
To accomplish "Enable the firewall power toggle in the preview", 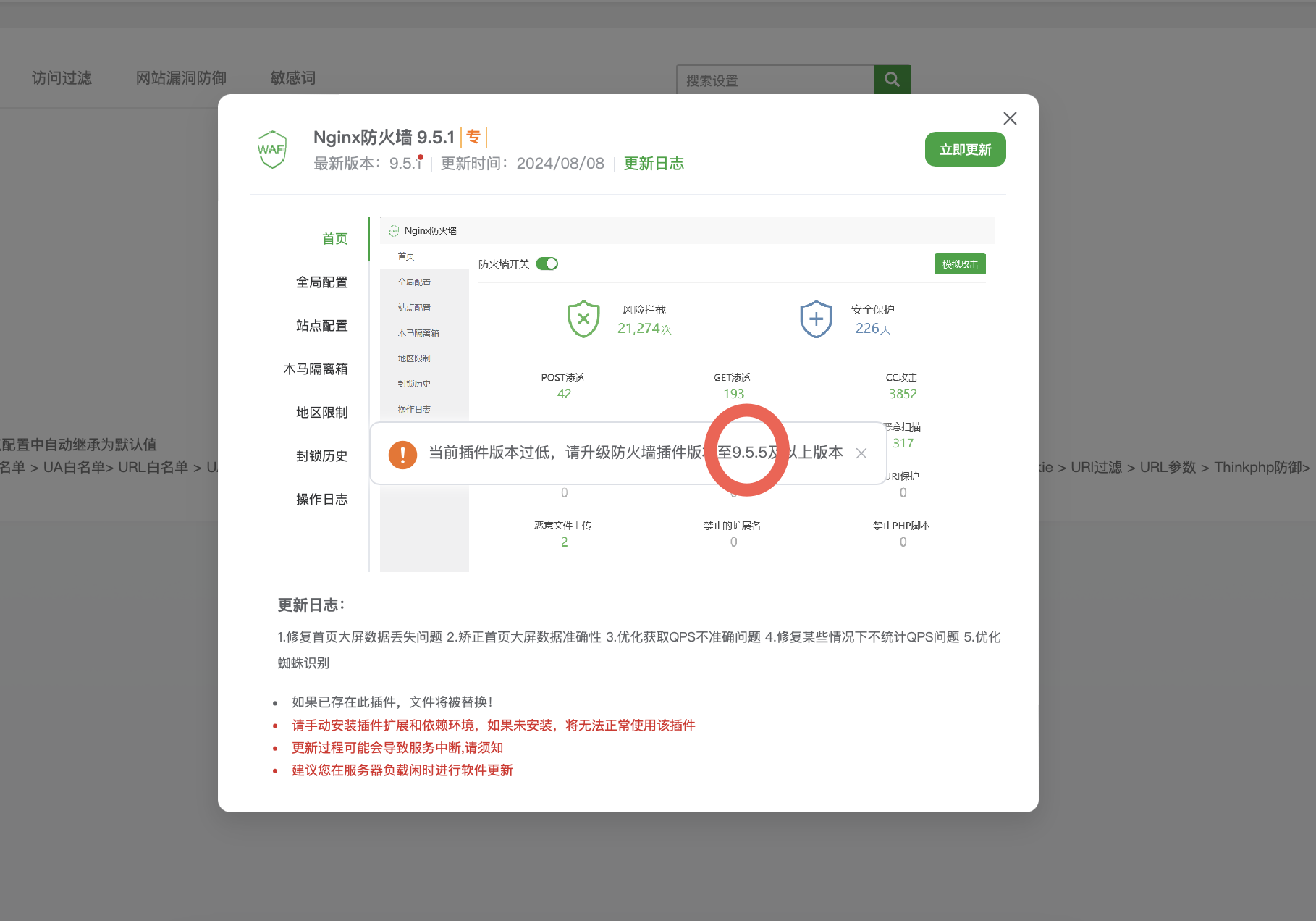I will (x=547, y=264).
